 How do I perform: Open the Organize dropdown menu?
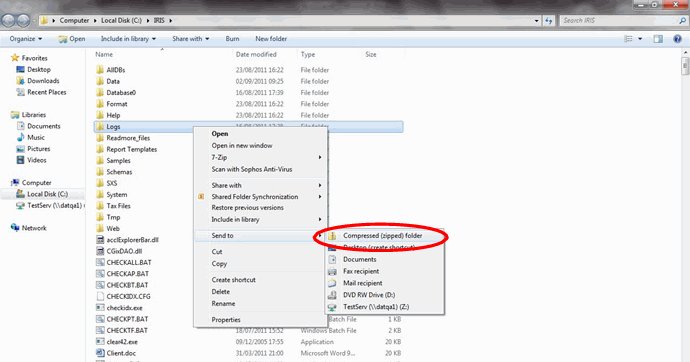point(26,39)
